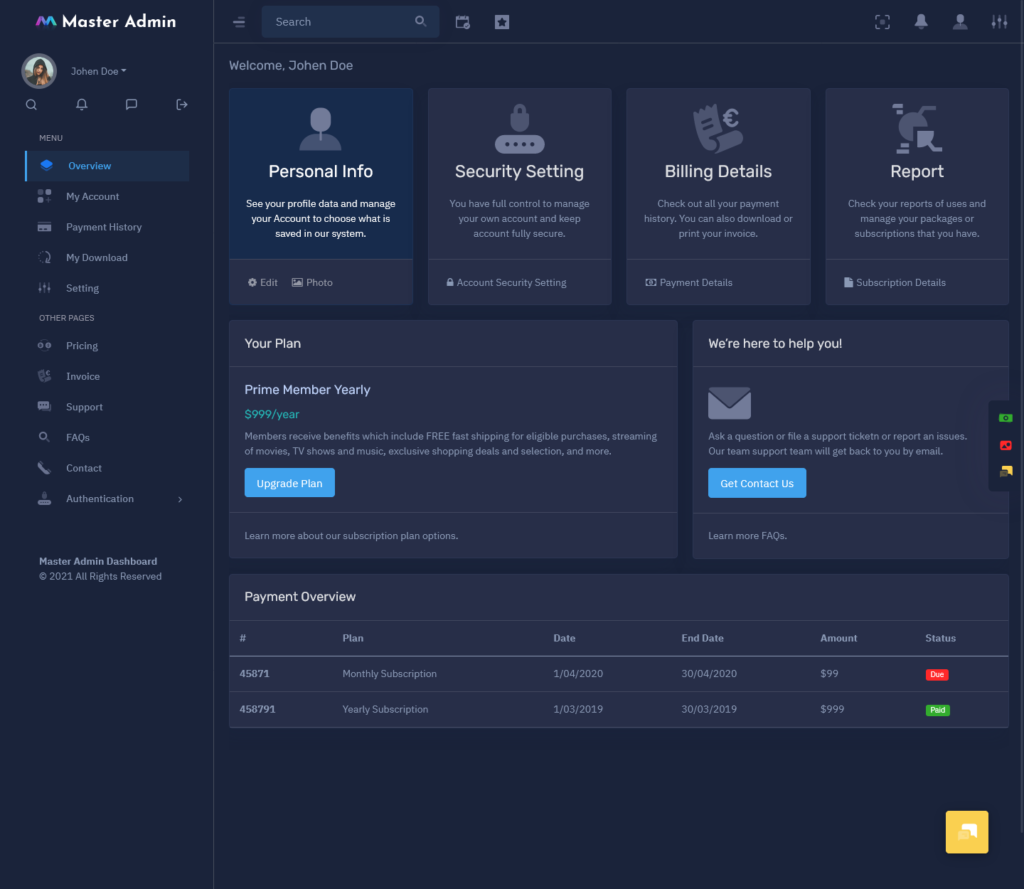Click the End Date column header
The height and width of the screenshot is (889, 1024).
(702, 638)
